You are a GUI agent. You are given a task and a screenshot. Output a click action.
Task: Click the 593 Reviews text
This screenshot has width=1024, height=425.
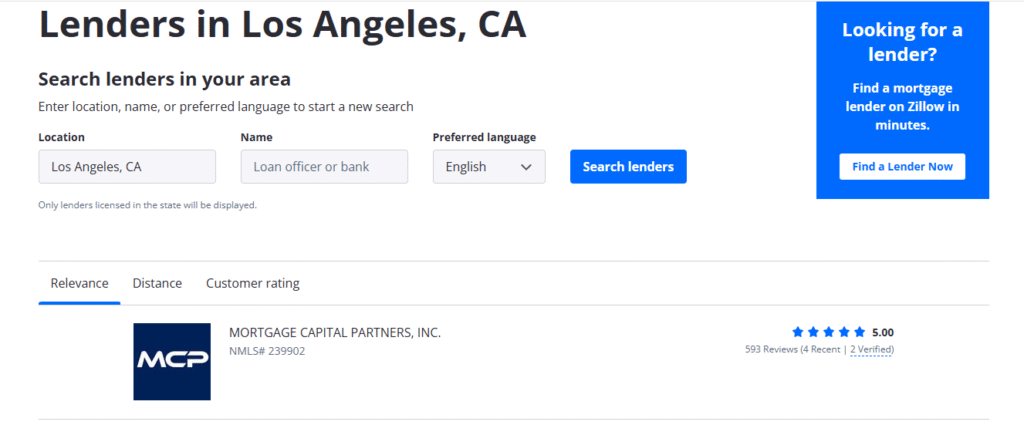[x=771, y=349]
